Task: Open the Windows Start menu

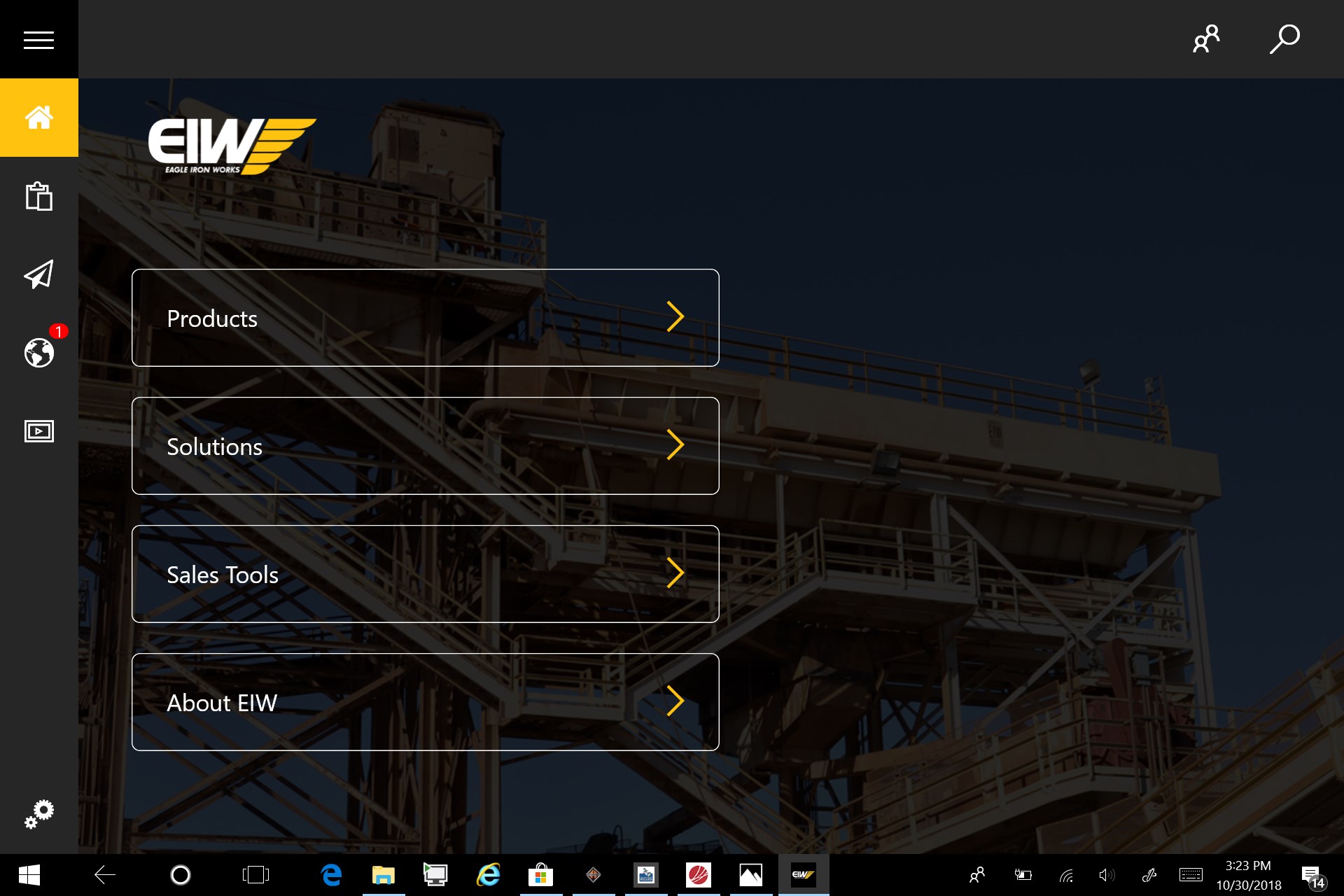Action: (29, 875)
